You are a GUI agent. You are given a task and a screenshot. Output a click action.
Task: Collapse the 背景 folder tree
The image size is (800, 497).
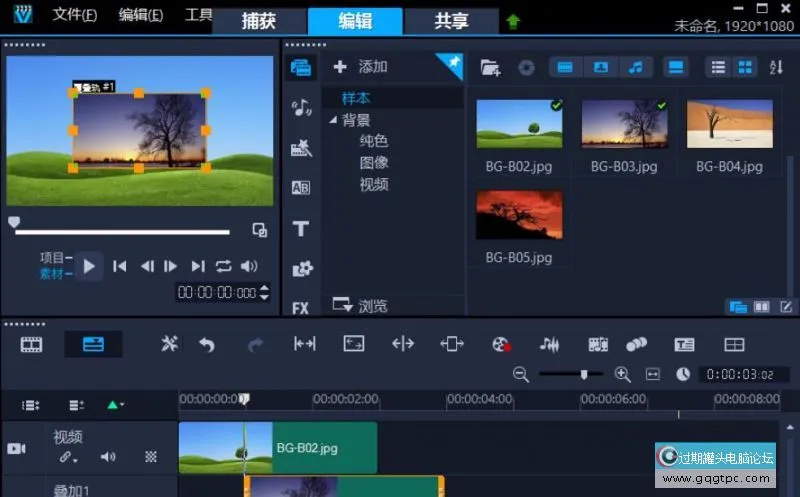(334, 120)
